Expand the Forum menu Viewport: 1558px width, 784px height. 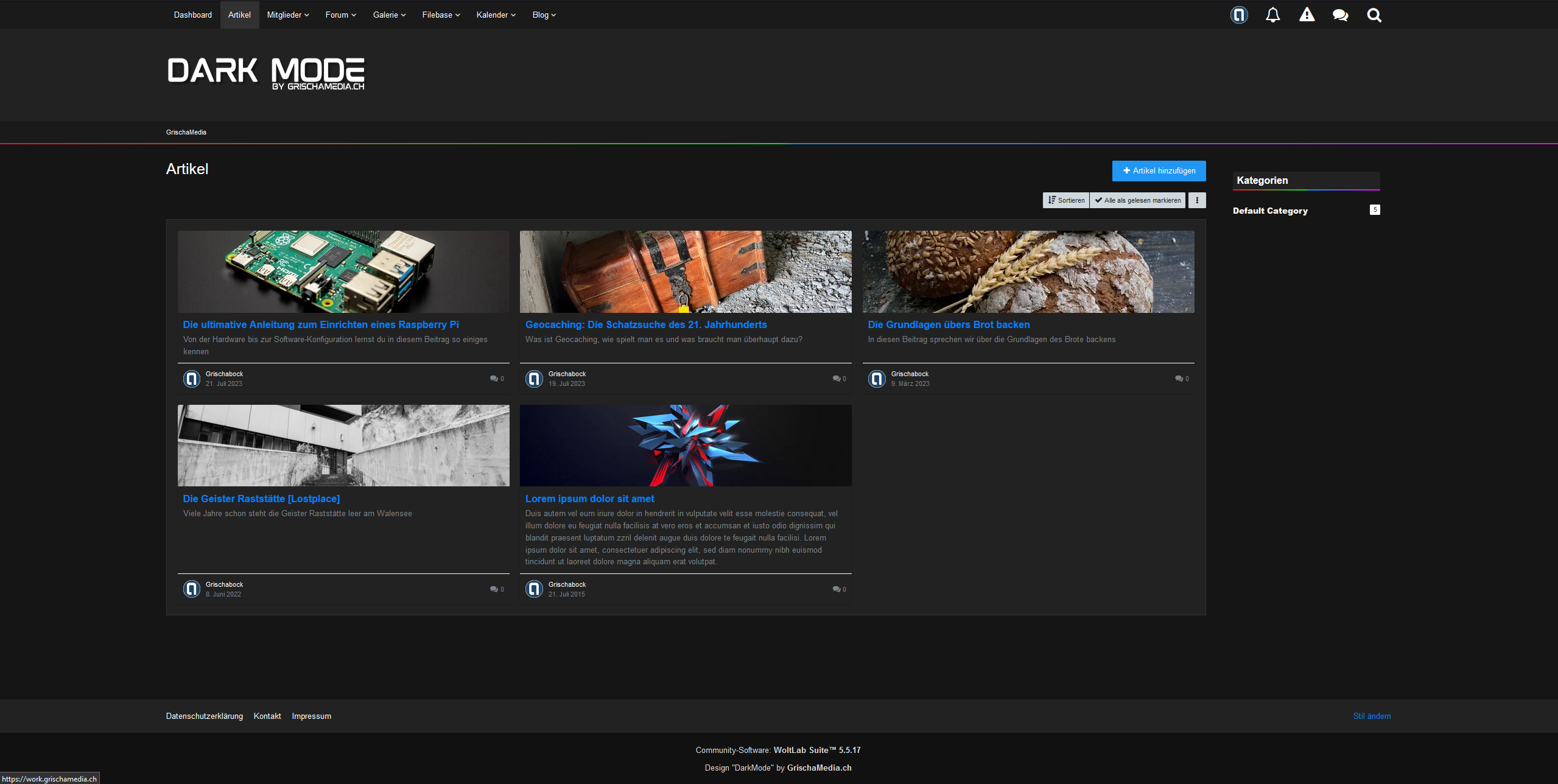click(340, 15)
